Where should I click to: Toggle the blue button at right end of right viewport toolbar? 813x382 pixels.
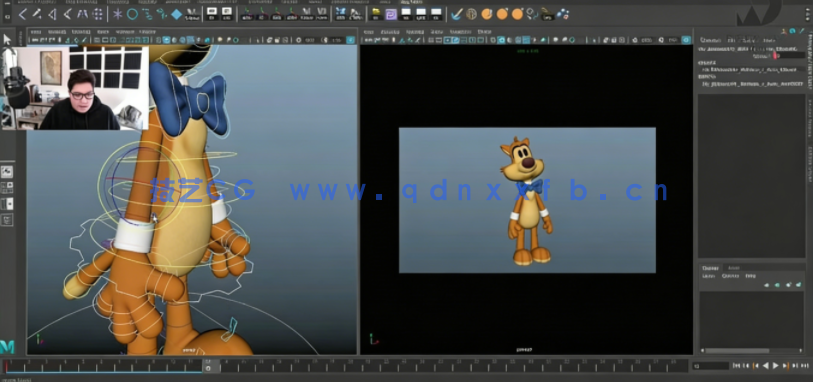coord(686,40)
